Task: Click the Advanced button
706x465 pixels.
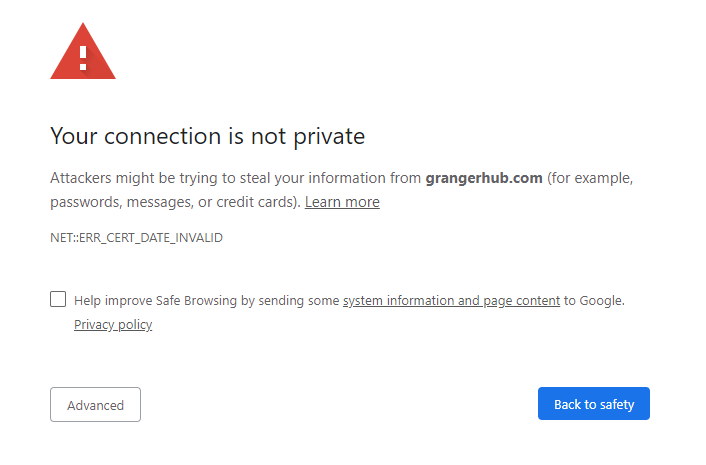Action: (x=95, y=405)
